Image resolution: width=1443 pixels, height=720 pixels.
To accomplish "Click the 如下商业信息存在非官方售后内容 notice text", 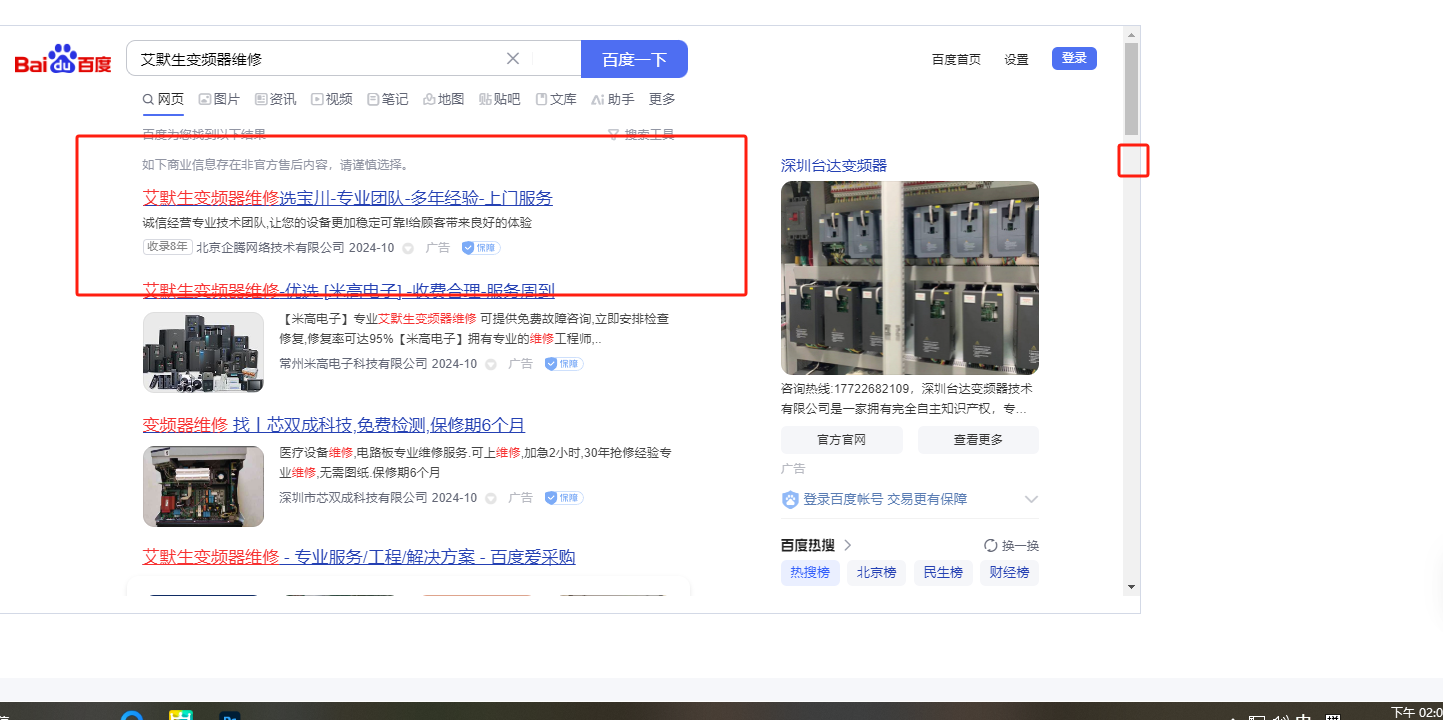I will [276, 165].
